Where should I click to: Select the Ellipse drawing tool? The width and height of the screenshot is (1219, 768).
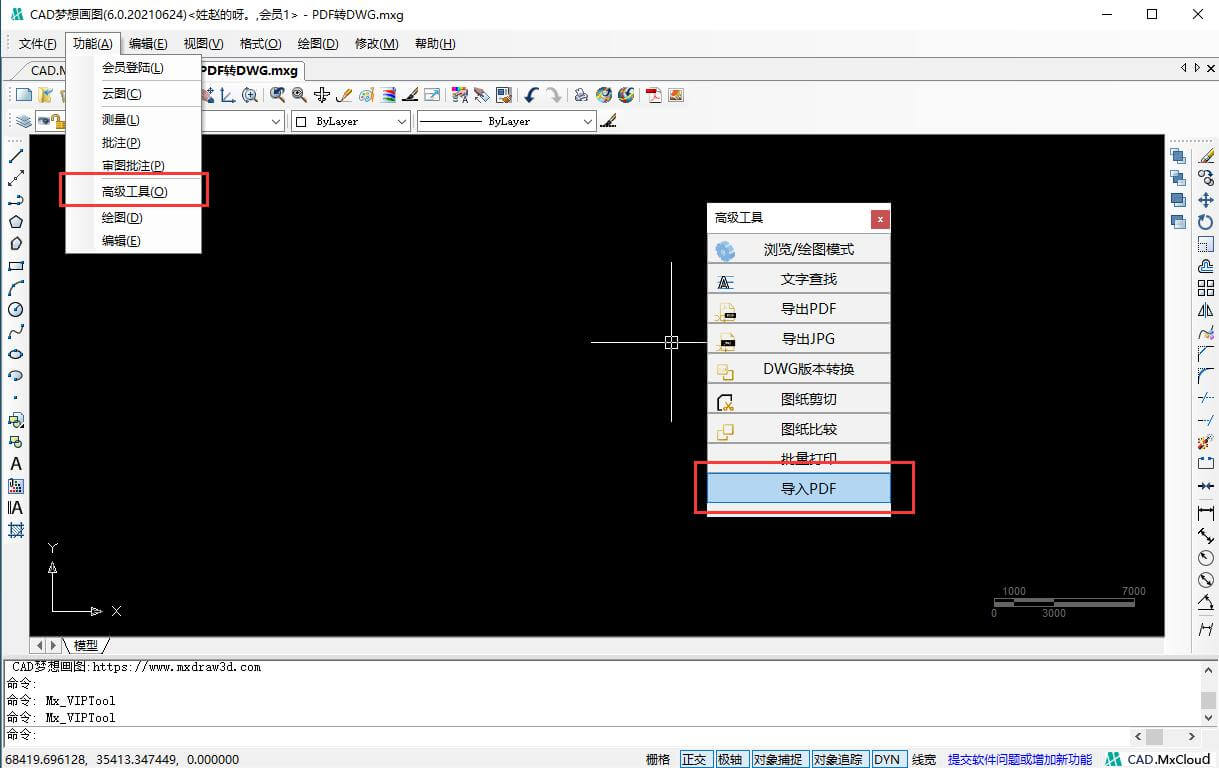[x=16, y=354]
